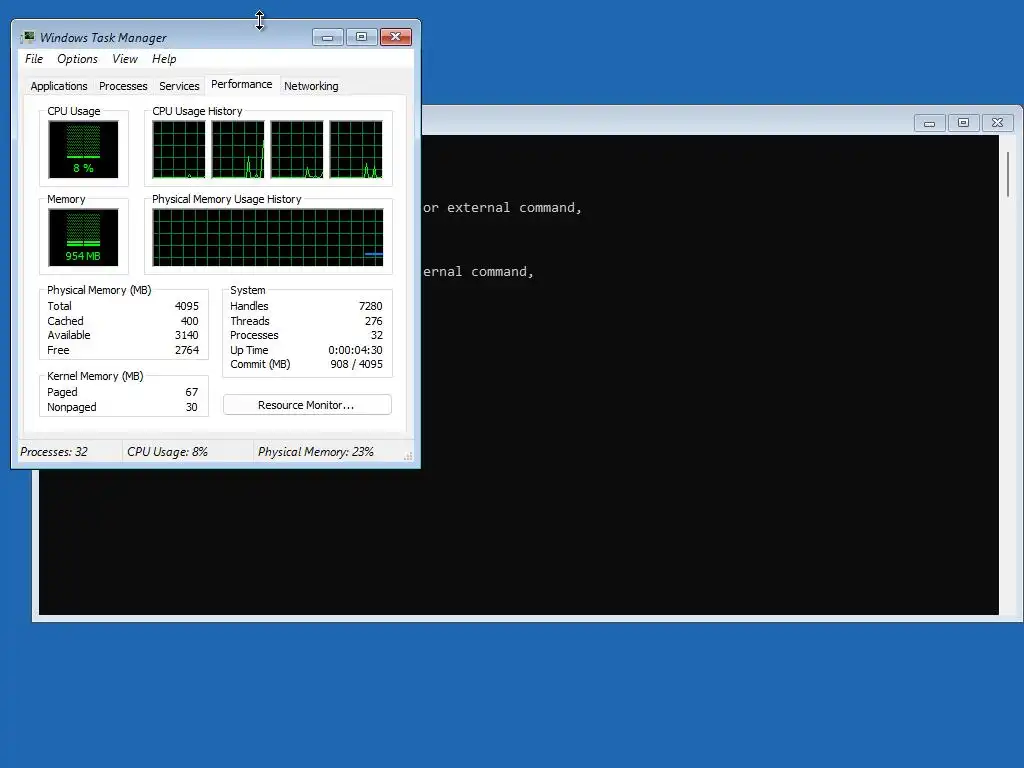Open the Help menu
The height and width of the screenshot is (768, 1024).
164,59
